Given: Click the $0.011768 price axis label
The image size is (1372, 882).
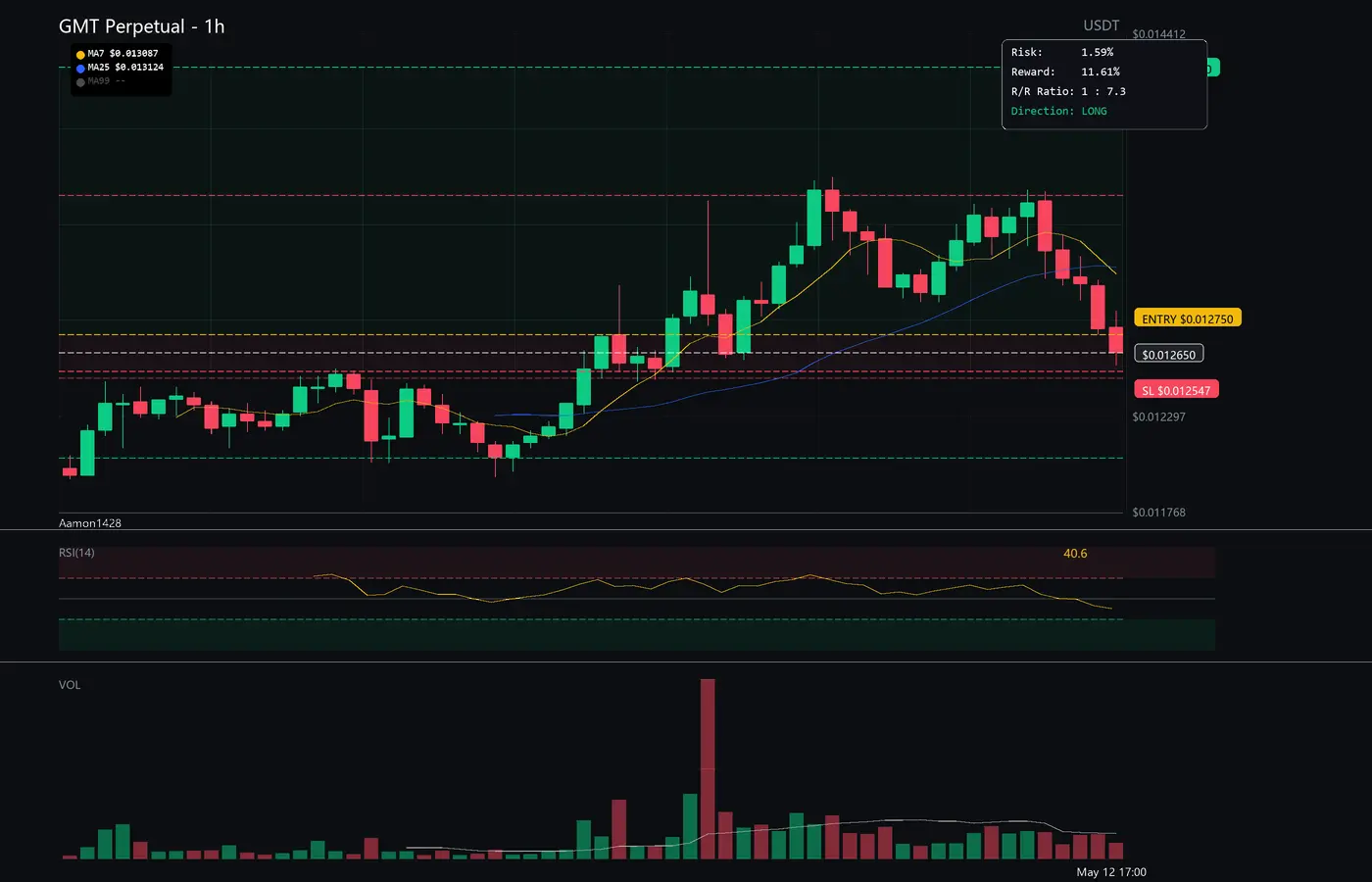Looking at the screenshot, I should point(1158,513).
